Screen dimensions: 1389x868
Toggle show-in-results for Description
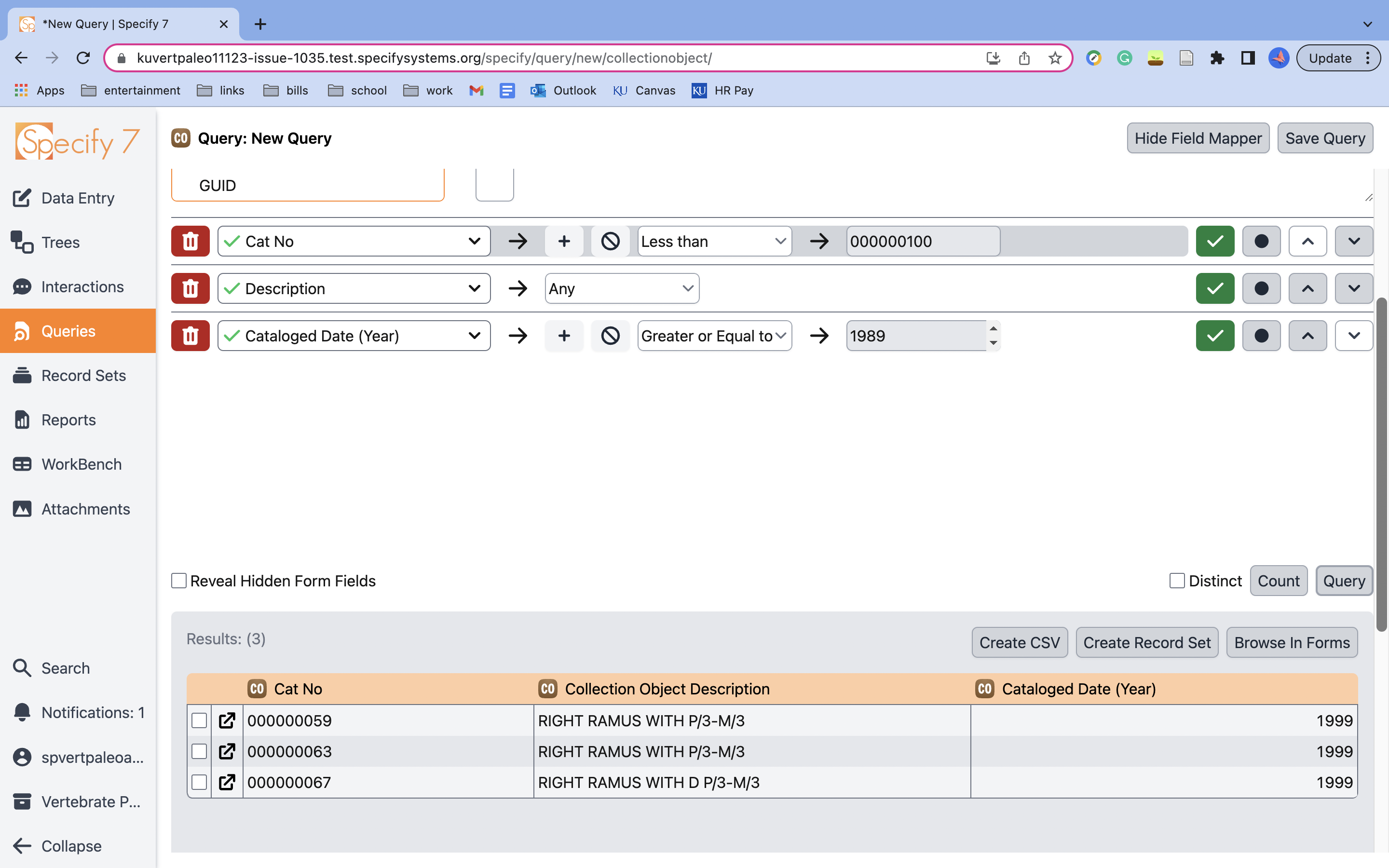[x=1215, y=288]
